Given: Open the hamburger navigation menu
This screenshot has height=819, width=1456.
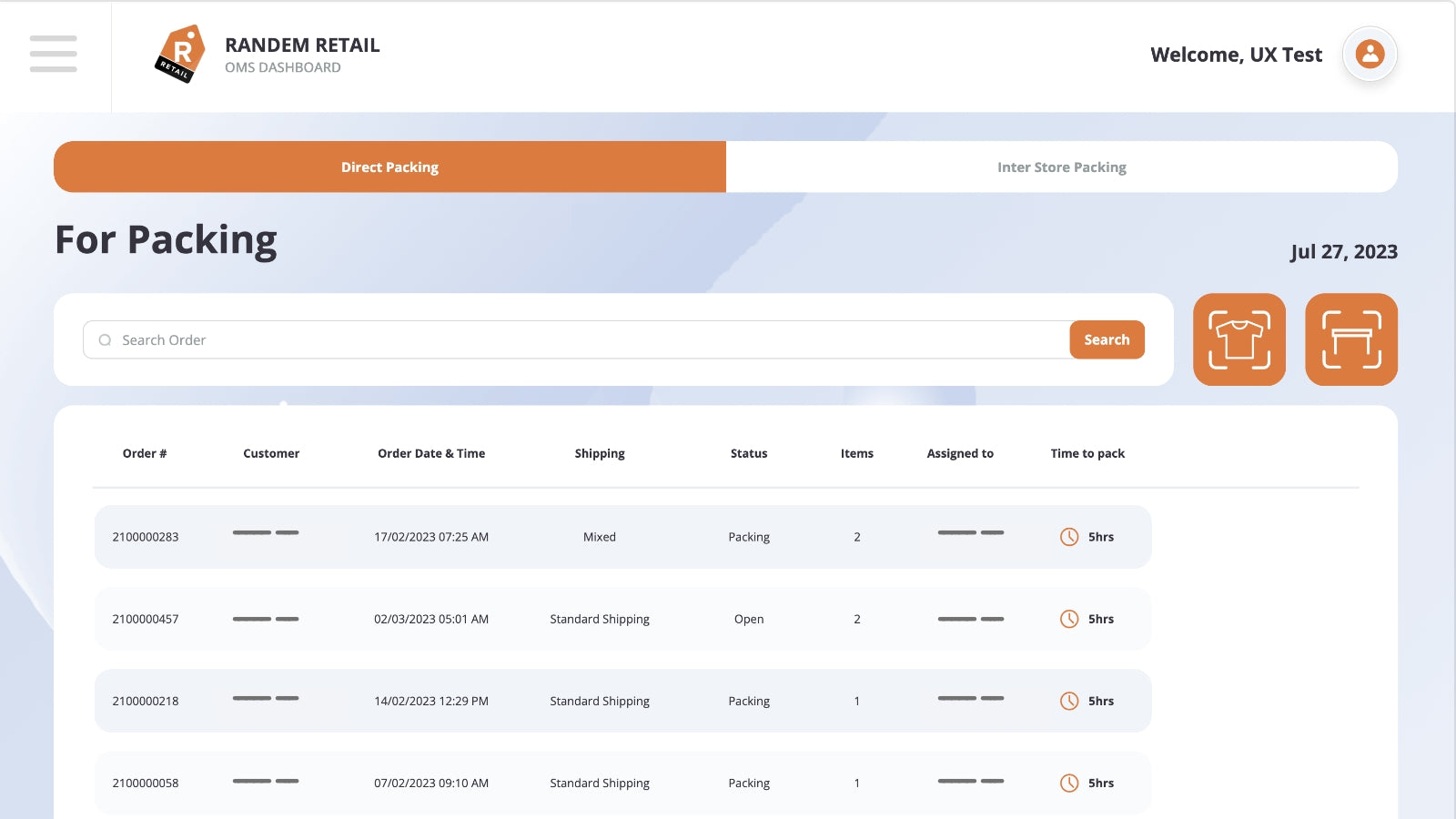Looking at the screenshot, I should pyautogui.click(x=53, y=54).
